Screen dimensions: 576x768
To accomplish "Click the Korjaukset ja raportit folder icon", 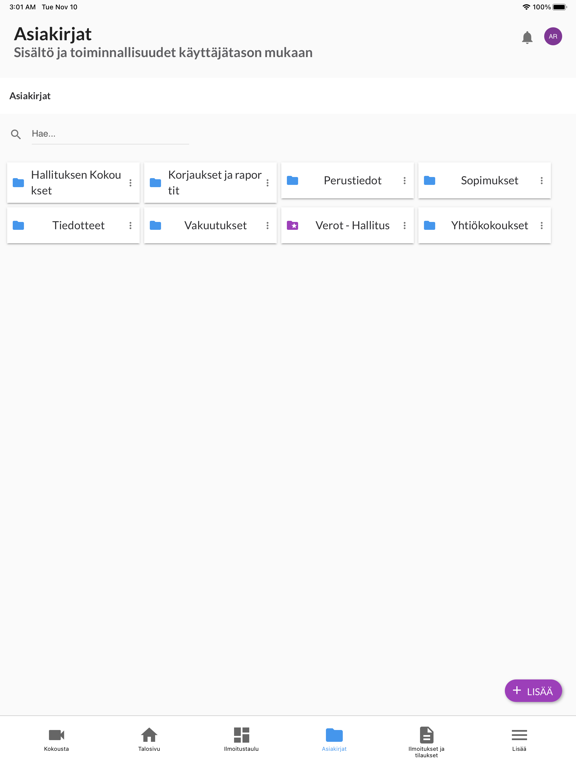I will point(155,183).
